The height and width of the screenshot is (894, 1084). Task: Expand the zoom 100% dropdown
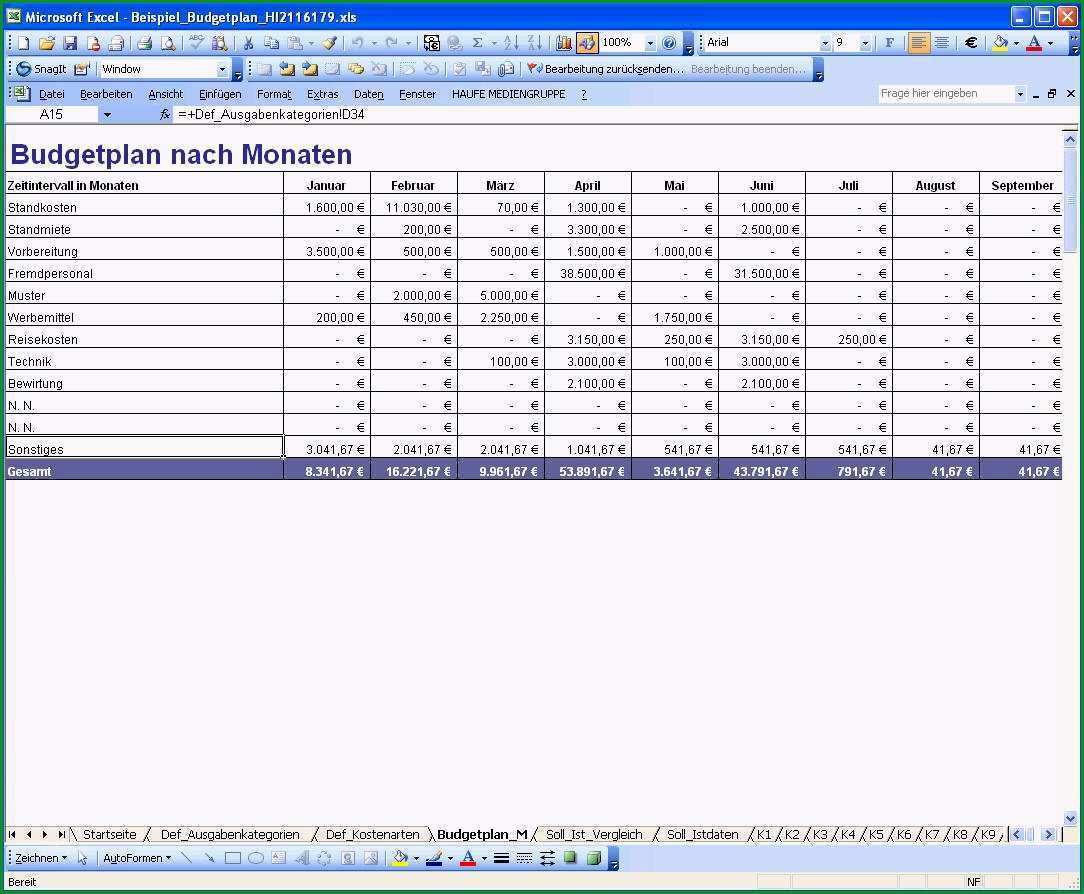[650, 43]
